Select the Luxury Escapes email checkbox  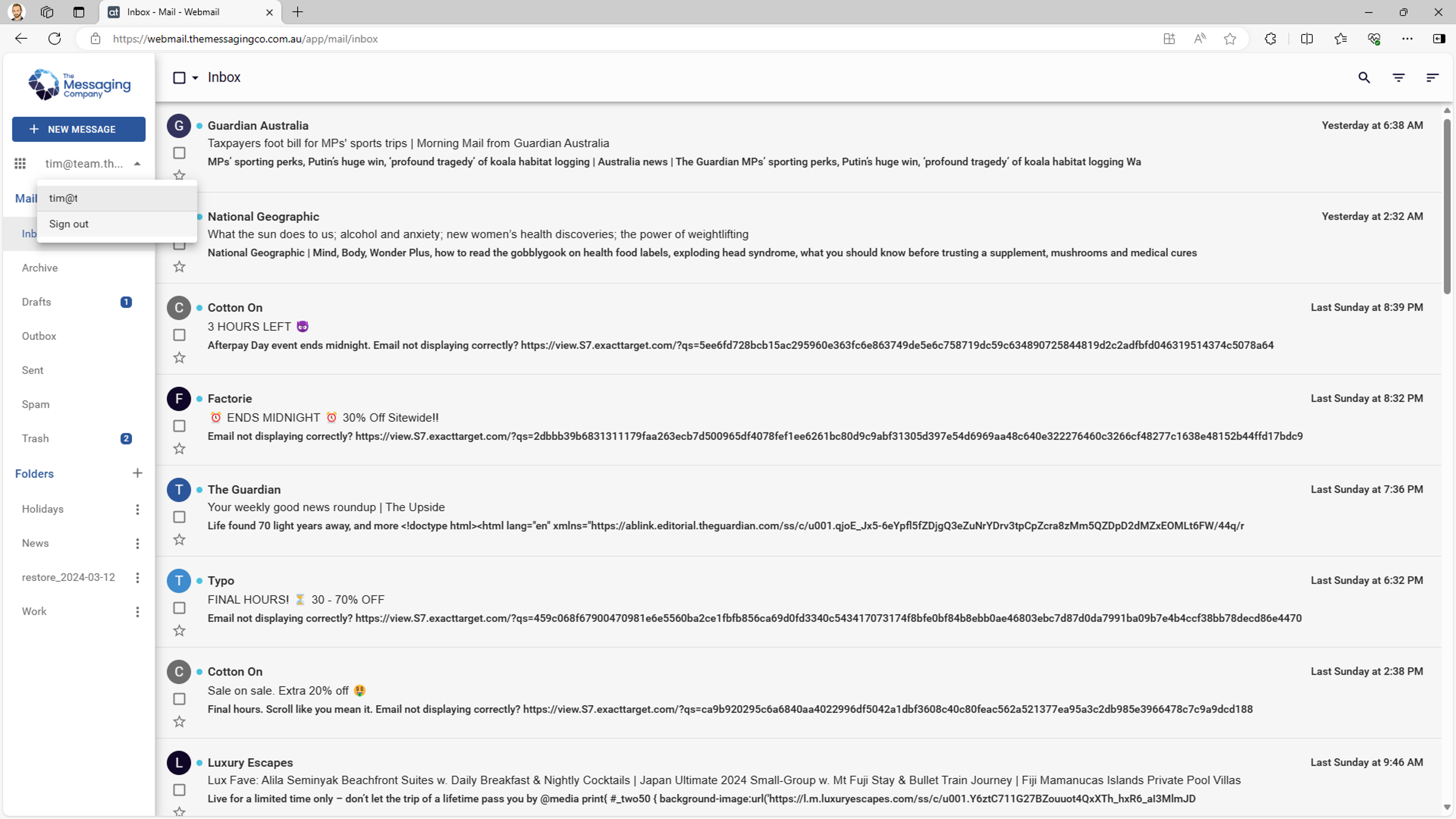[179, 790]
